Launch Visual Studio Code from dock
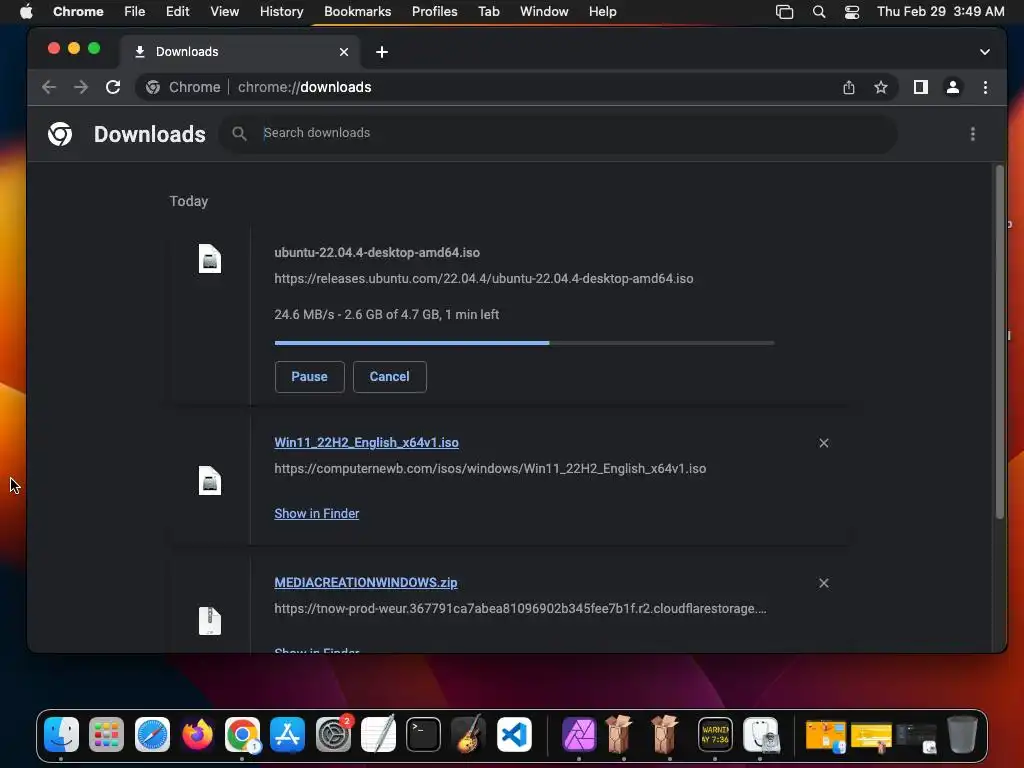This screenshot has height=768, width=1024. pyautogui.click(x=514, y=735)
